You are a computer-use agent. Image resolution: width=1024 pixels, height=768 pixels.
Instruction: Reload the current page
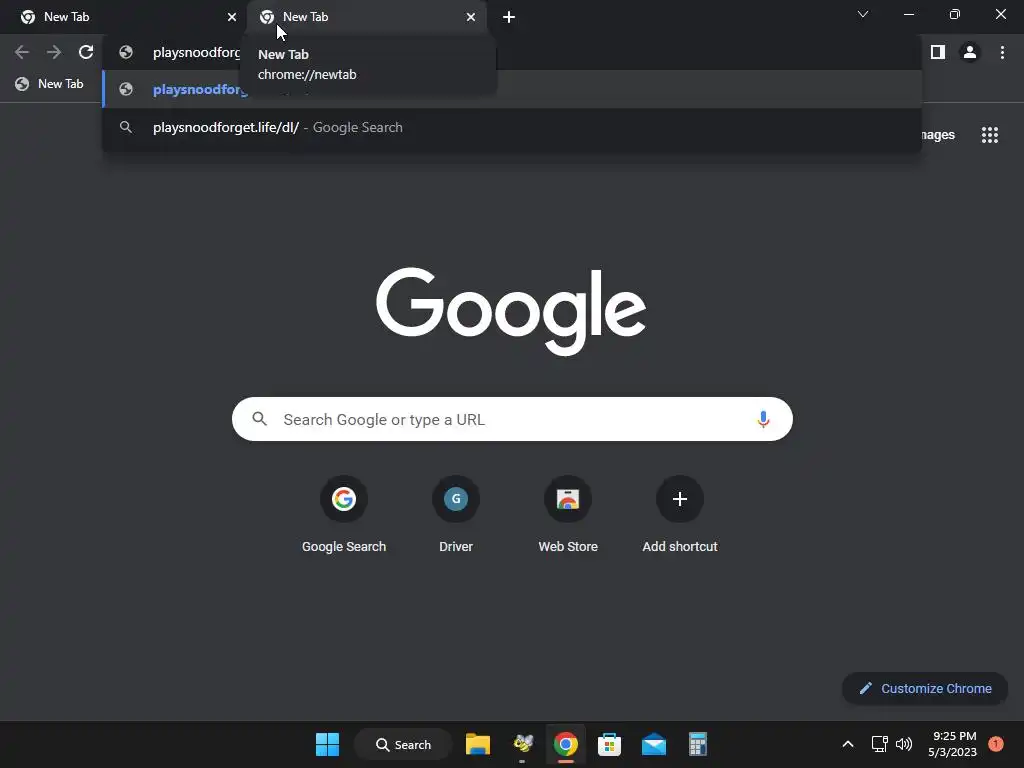tap(86, 52)
